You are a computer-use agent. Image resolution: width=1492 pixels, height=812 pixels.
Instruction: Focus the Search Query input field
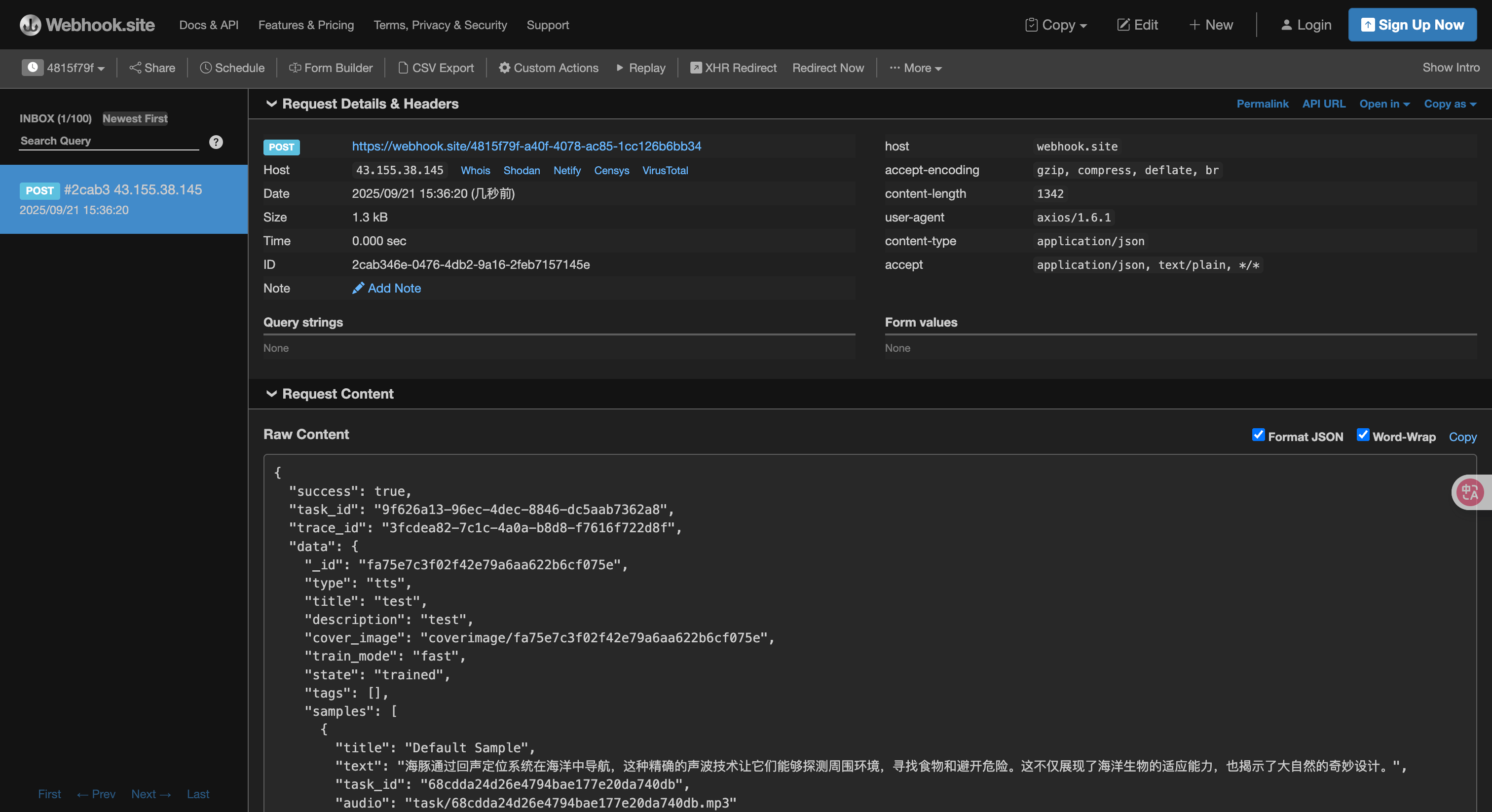pos(109,141)
